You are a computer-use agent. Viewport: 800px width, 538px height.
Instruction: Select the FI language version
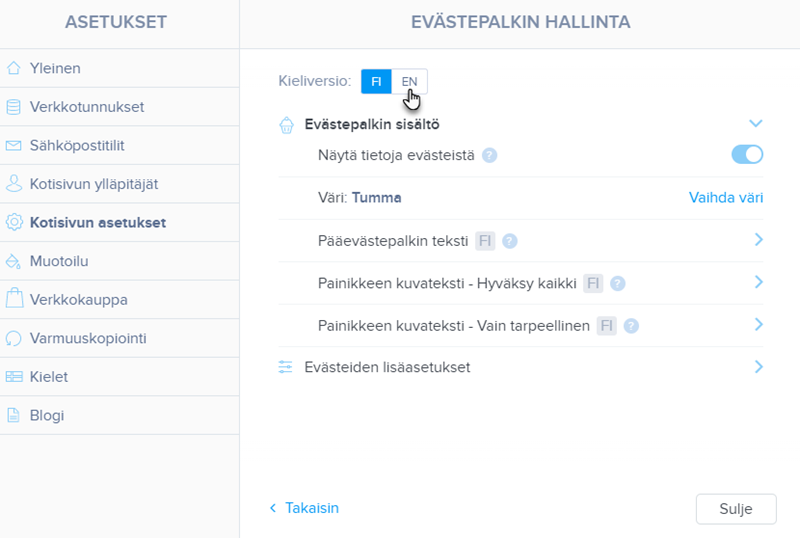point(376,82)
